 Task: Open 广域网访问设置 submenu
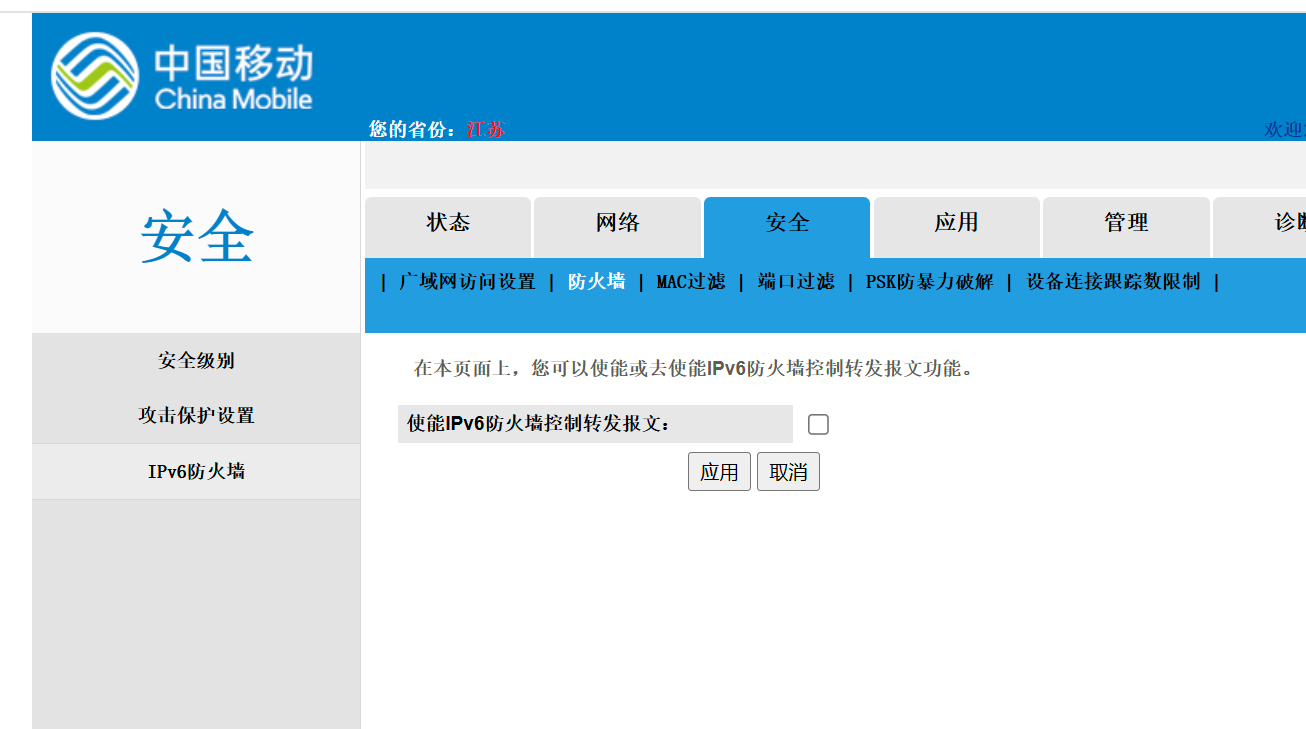click(x=467, y=282)
